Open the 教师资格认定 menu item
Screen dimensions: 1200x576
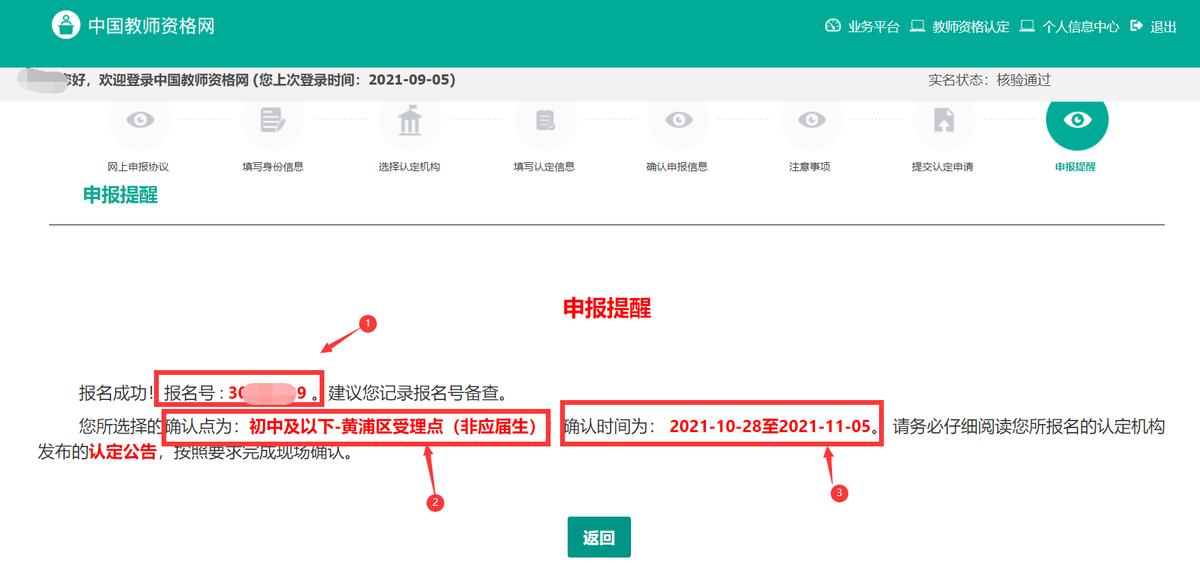(969, 27)
